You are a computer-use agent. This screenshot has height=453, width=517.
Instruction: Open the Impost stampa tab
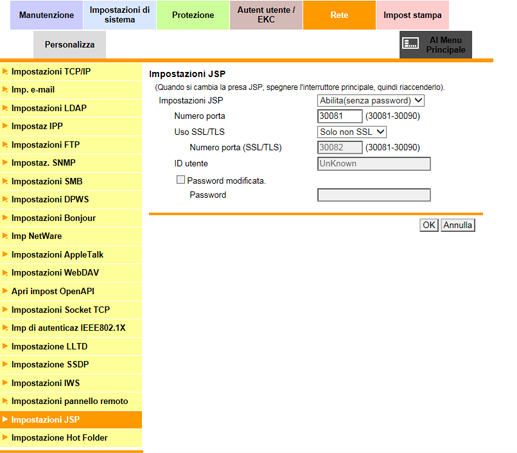413,15
